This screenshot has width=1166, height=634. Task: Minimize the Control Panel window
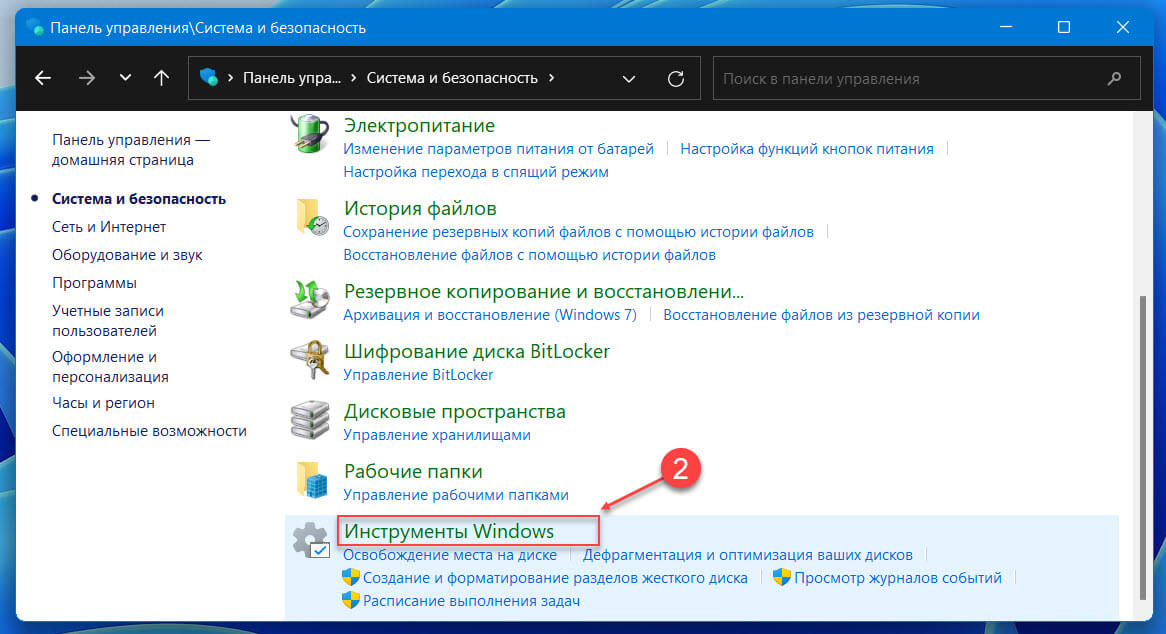[x=1005, y=28]
